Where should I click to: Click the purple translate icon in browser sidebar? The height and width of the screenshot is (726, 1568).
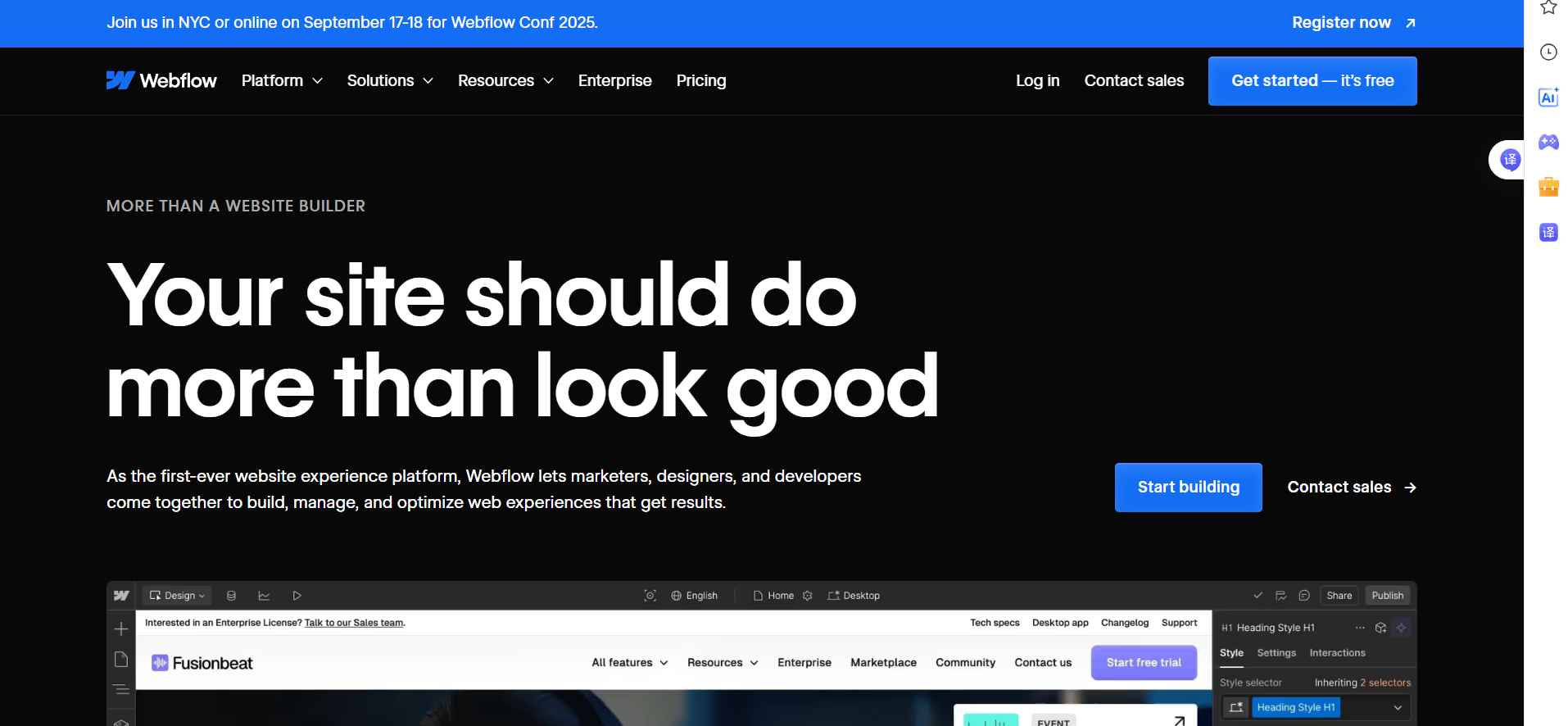click(x=1548, y=233)
